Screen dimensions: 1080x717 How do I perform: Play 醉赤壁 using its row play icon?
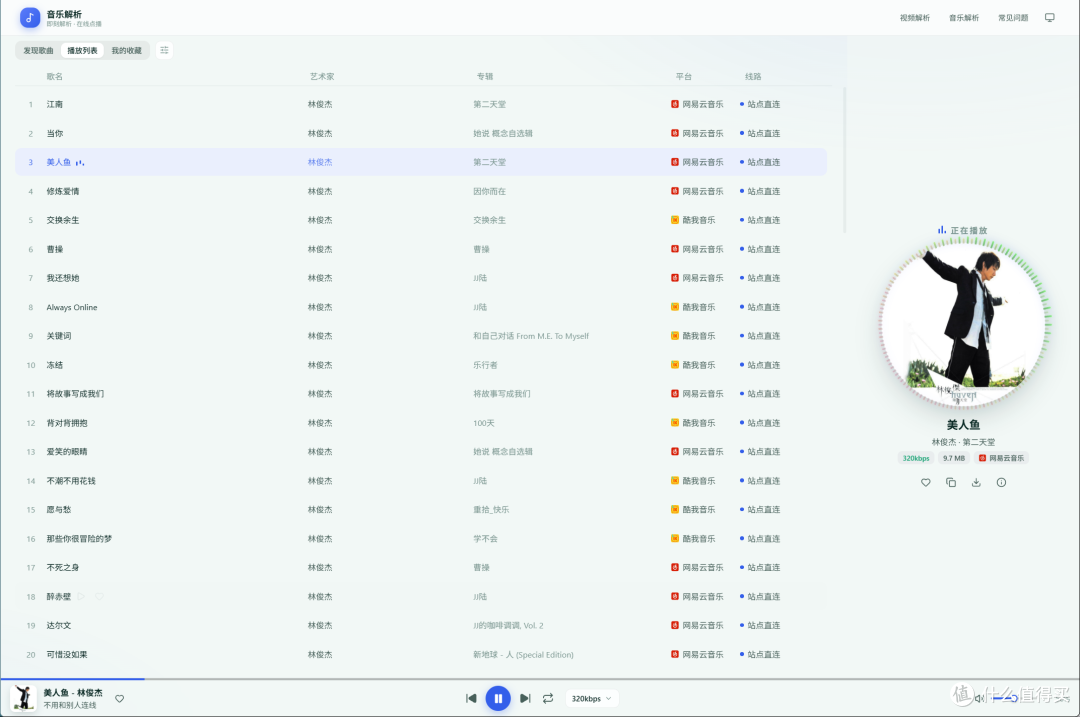[81, 596]
